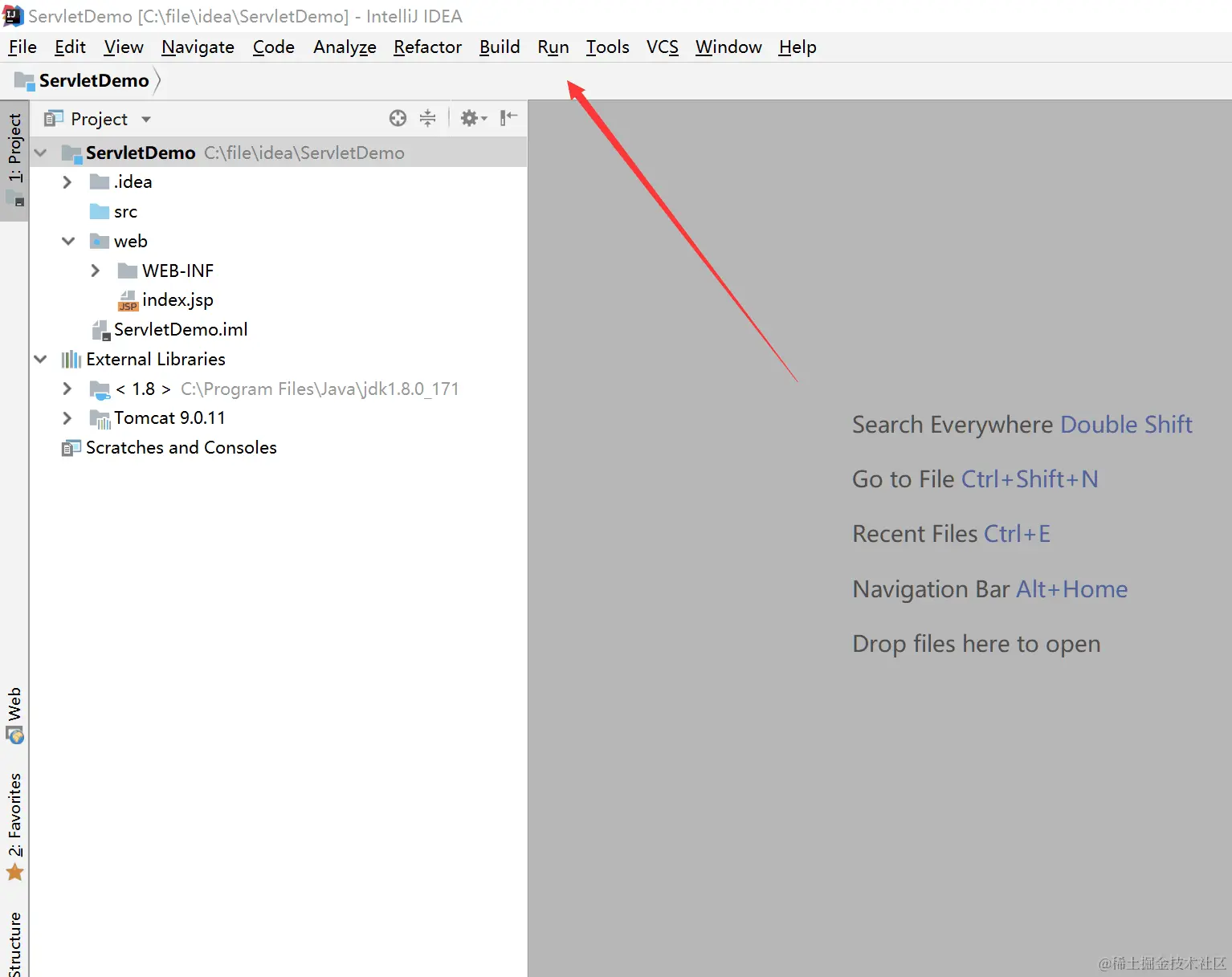Select External Libraries row

tap(278, 359)
